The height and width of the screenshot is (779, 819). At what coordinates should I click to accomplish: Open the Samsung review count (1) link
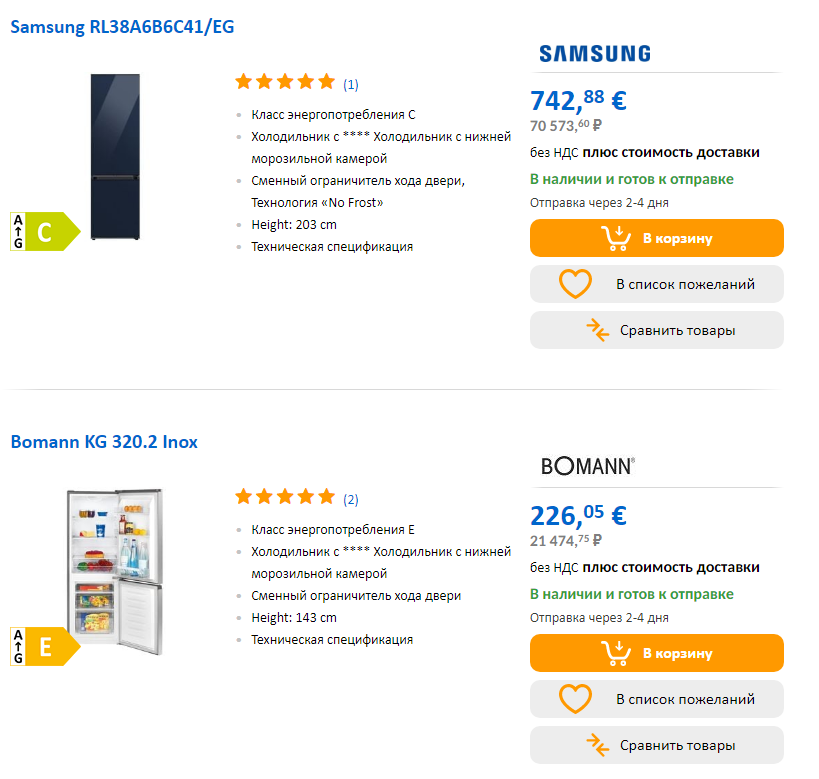pyautogui.click(x=350, y=84)
